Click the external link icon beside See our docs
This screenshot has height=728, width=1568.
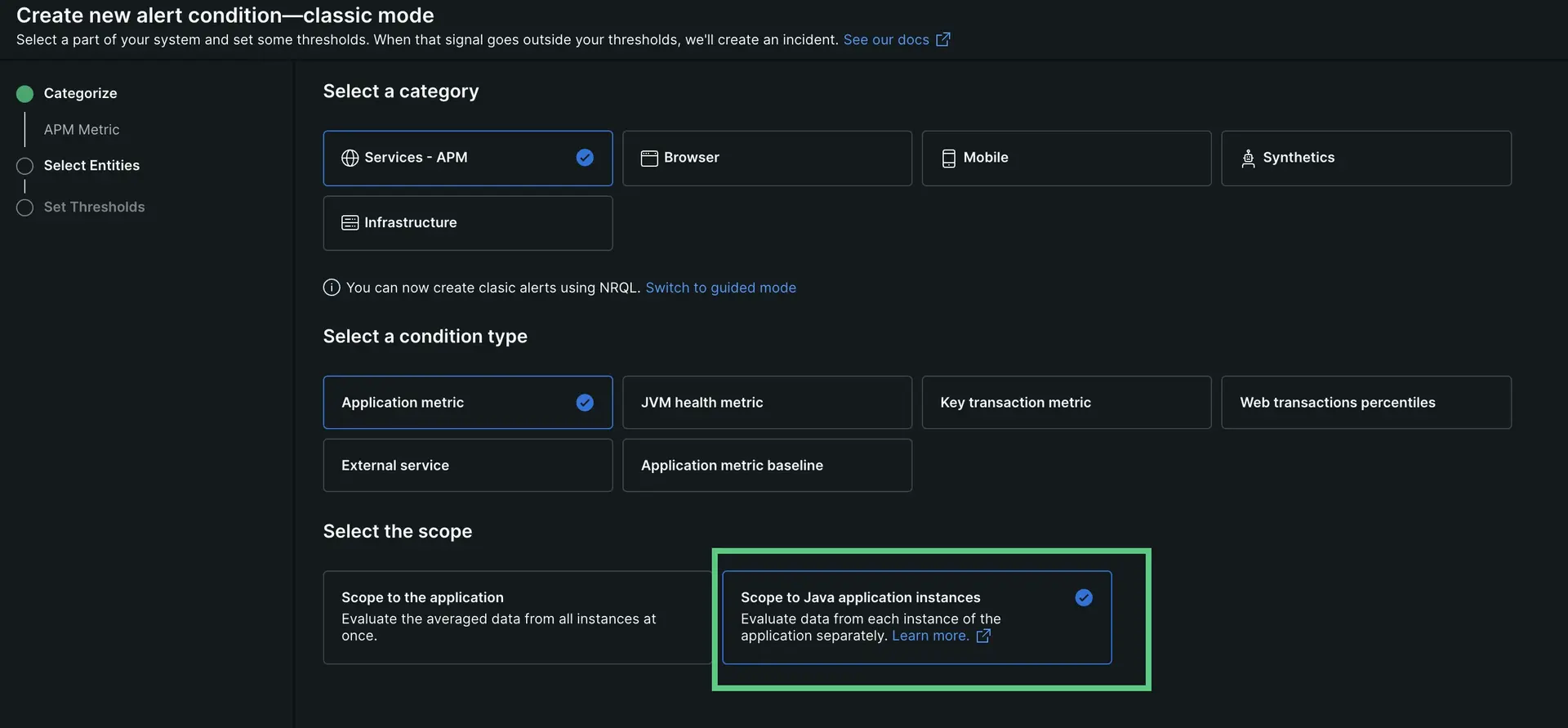click(942, 39)
